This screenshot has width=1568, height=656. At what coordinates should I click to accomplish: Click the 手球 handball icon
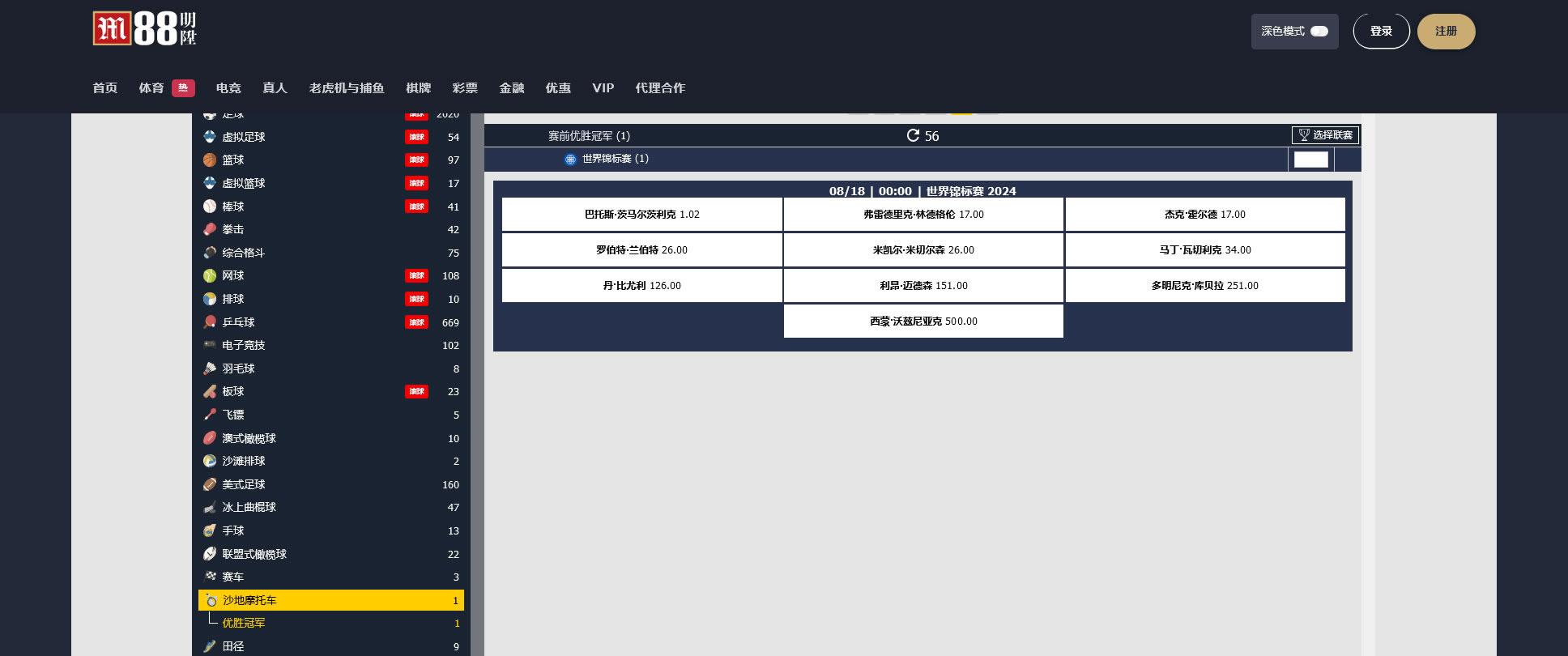click(x=210, y=530)
